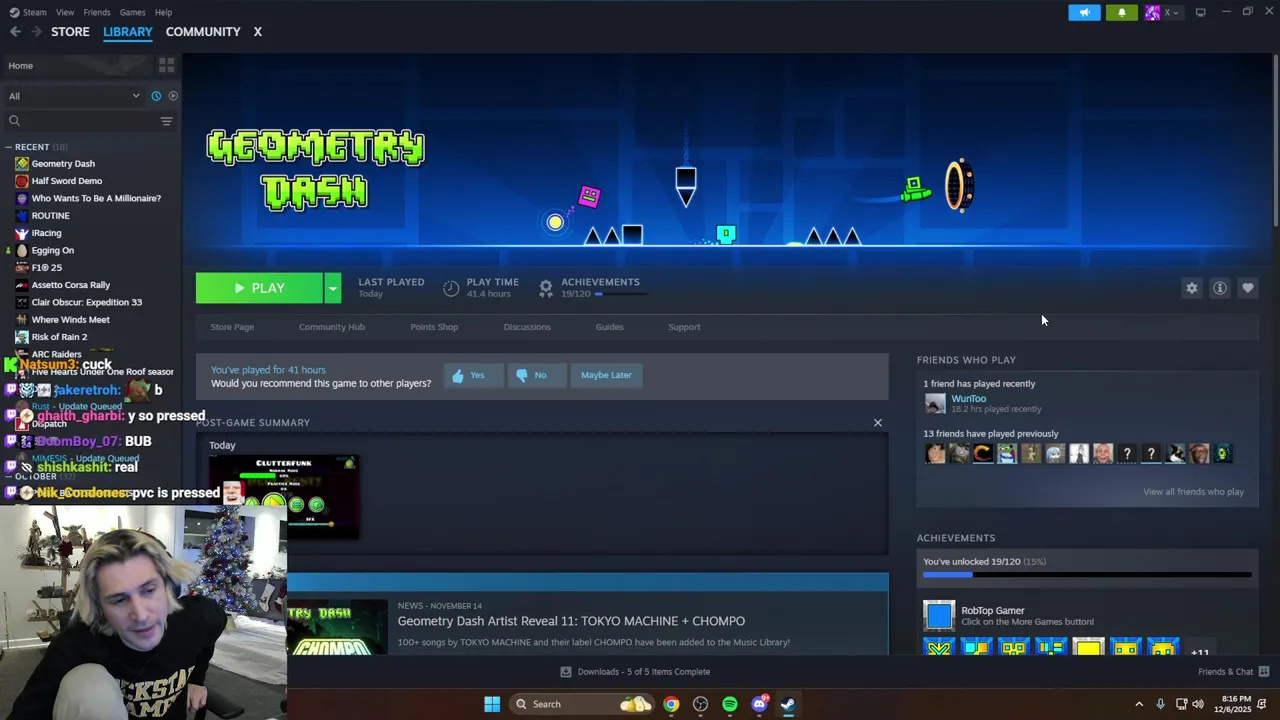The height and width of the screenshot is (720, 1280).
Task: Open the game settings gear icon
Action: coord(1191,288)
